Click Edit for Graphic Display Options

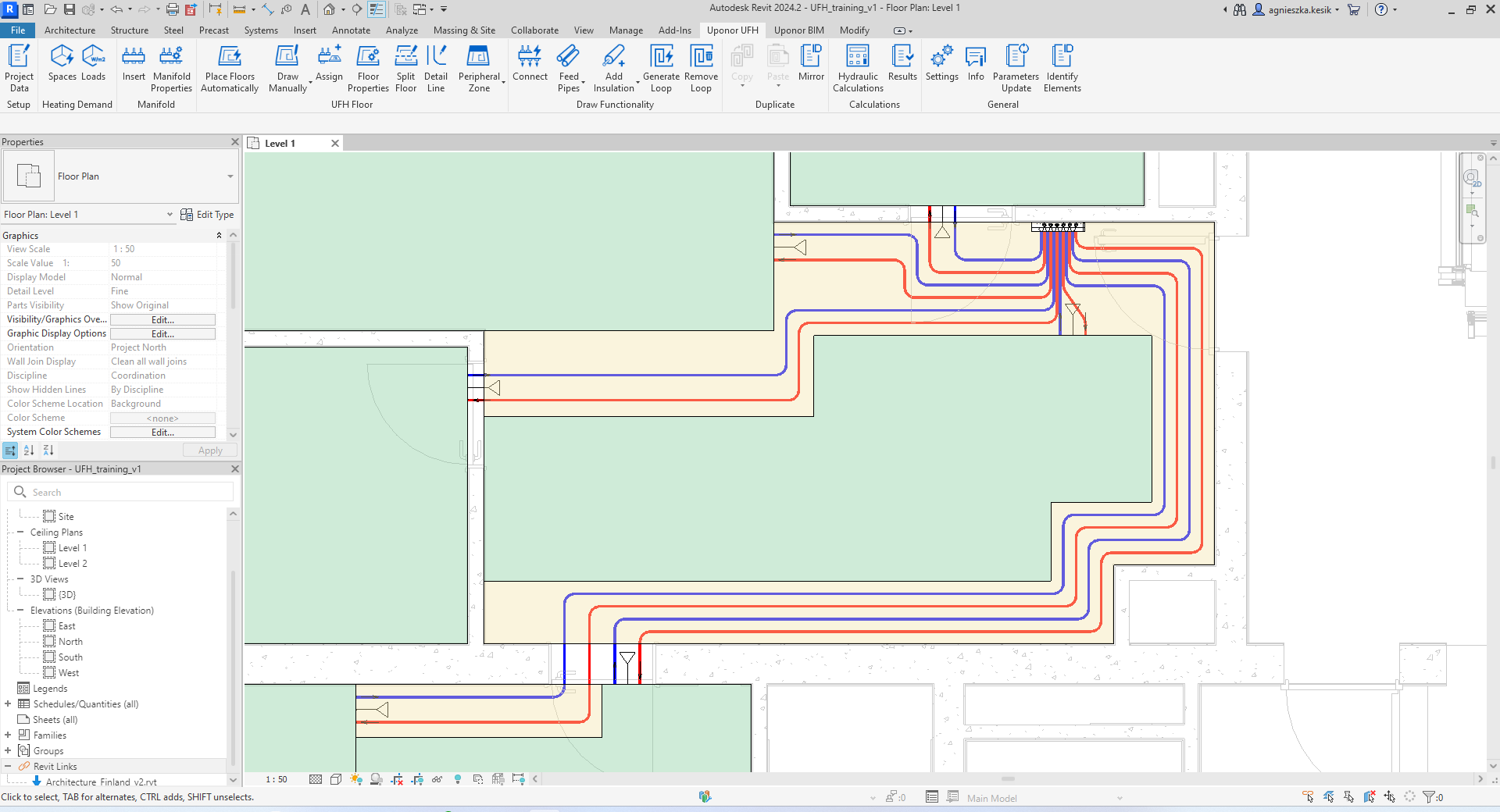point(162,334)
